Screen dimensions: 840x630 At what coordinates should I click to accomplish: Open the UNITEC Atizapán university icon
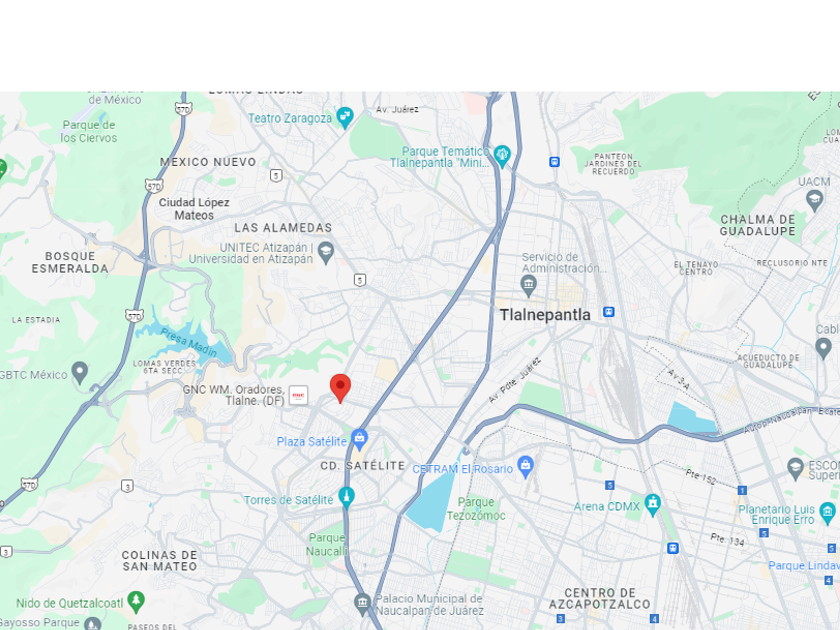(326, 252)
